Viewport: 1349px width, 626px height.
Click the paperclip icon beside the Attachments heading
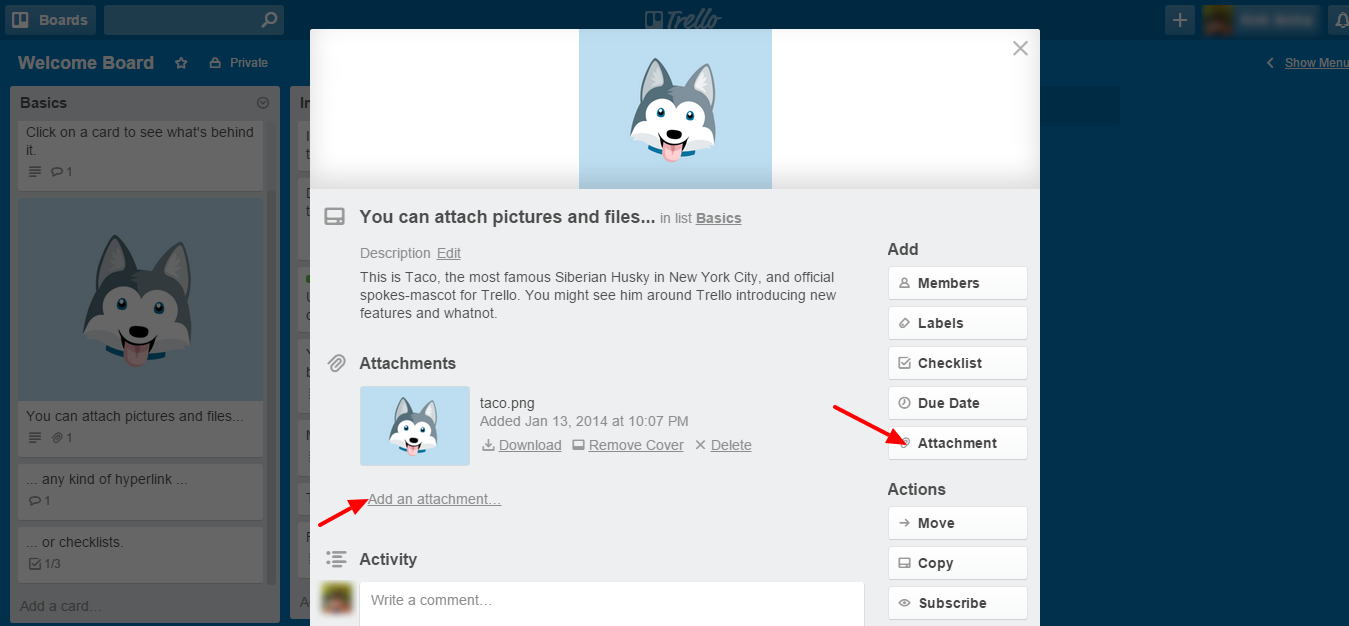point(336,363)
